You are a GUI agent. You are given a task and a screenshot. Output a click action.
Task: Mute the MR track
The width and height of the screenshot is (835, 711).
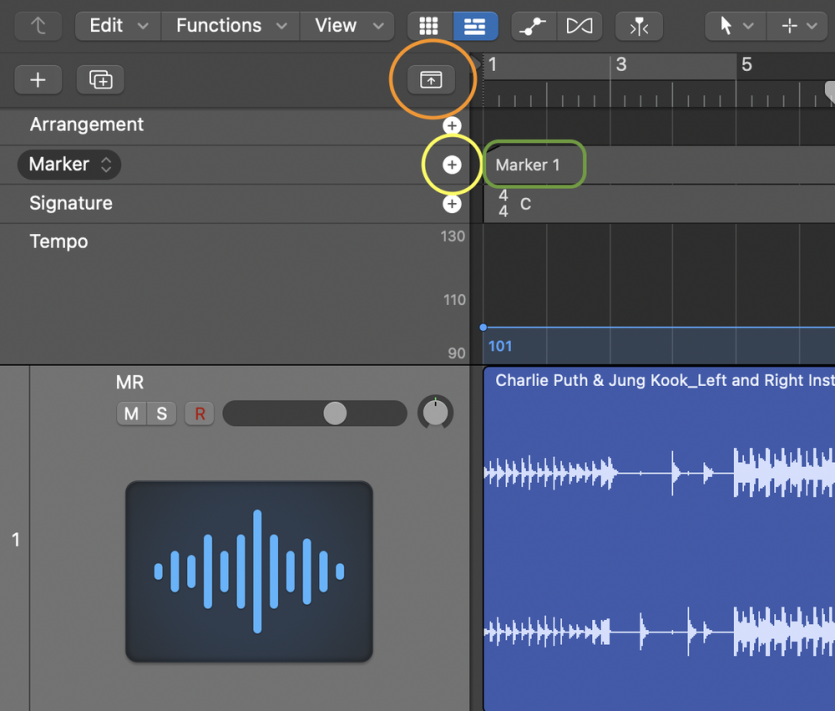pyautogui.click(x=131, y=413)
